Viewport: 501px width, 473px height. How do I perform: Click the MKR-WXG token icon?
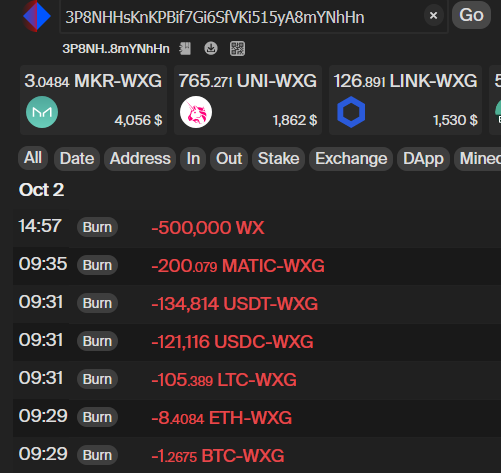click(x=42, y=112)
